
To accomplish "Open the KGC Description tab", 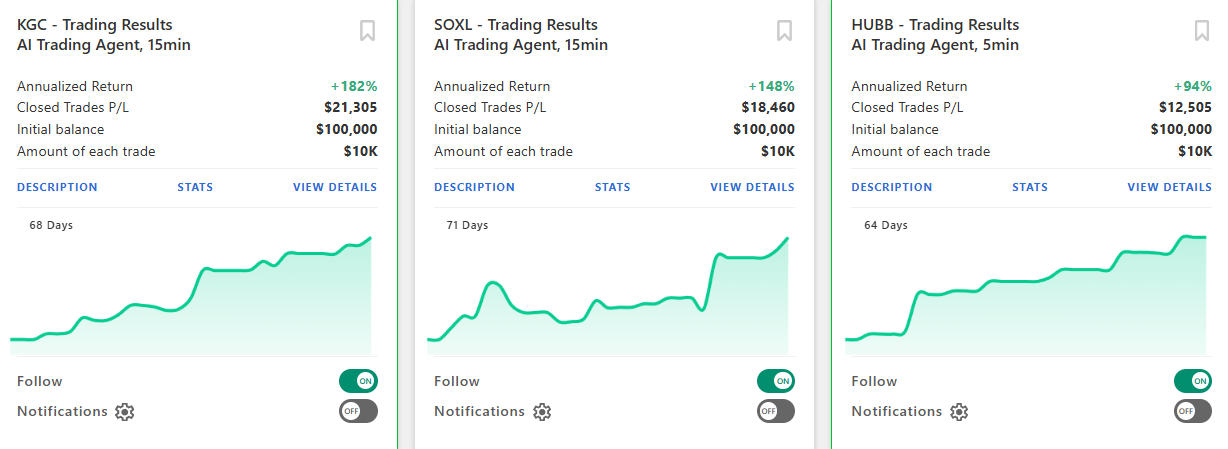I will tap(57, 187).
